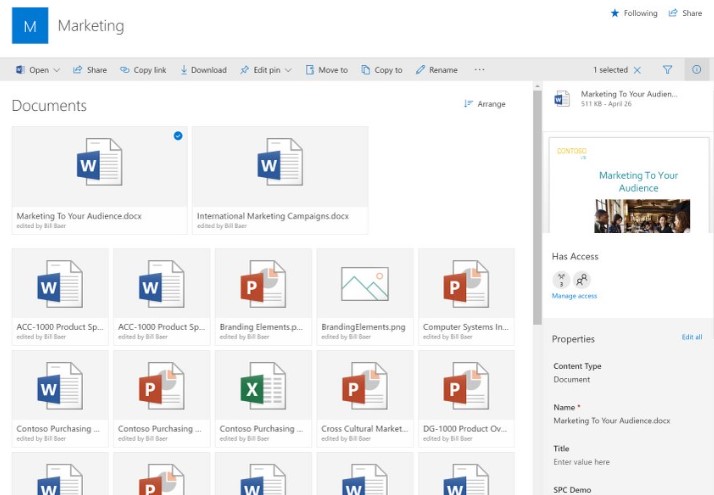Click the Edit all properties link

click(691, 337)
